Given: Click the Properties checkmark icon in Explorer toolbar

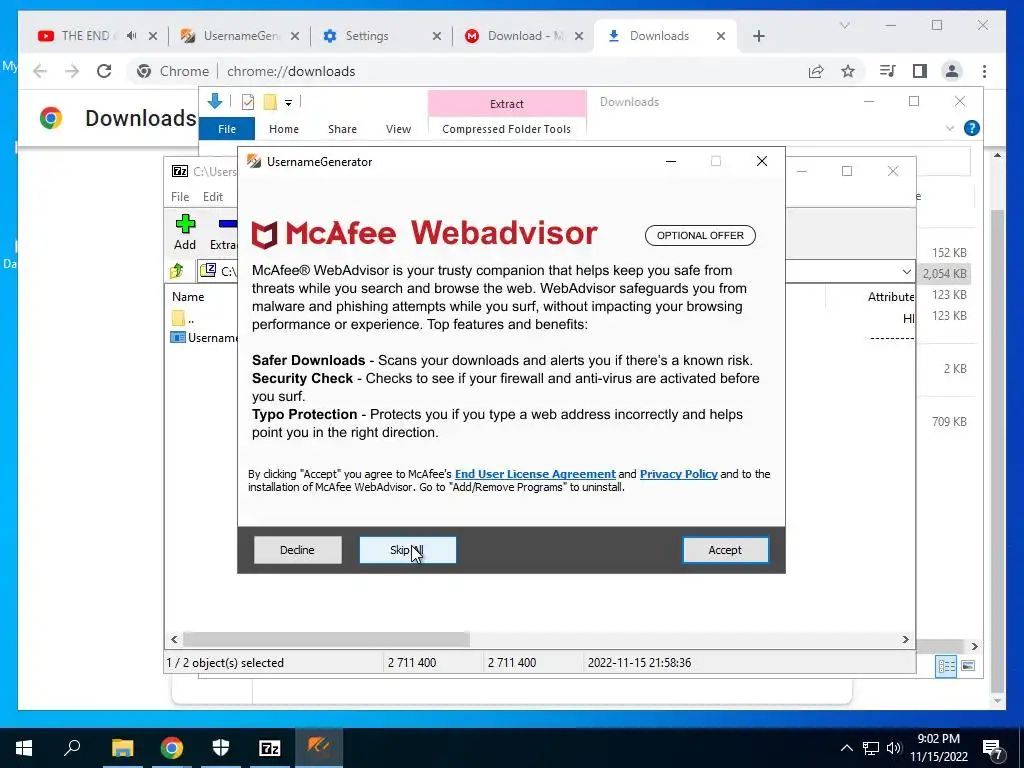Looking at the screenshot, I should point(248,102).
